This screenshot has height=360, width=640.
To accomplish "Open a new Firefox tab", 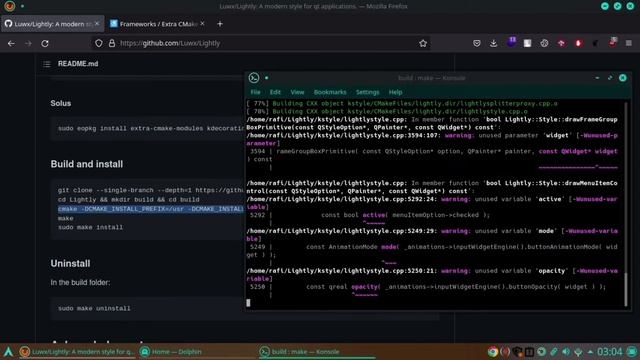I will pyautogui.click(x=220, y=24).
